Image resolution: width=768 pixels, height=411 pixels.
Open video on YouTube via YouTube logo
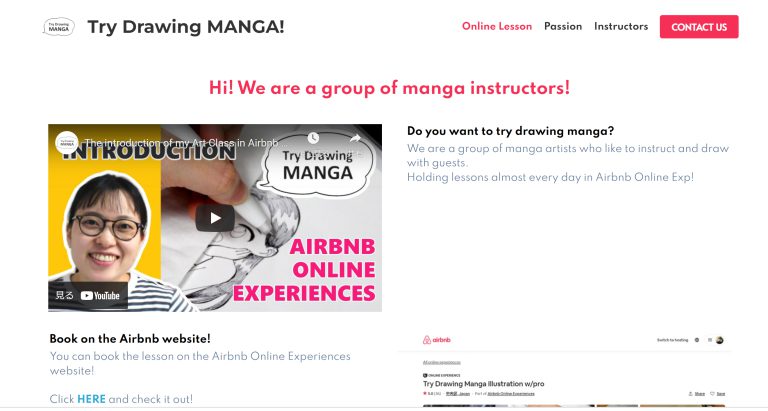100,295
